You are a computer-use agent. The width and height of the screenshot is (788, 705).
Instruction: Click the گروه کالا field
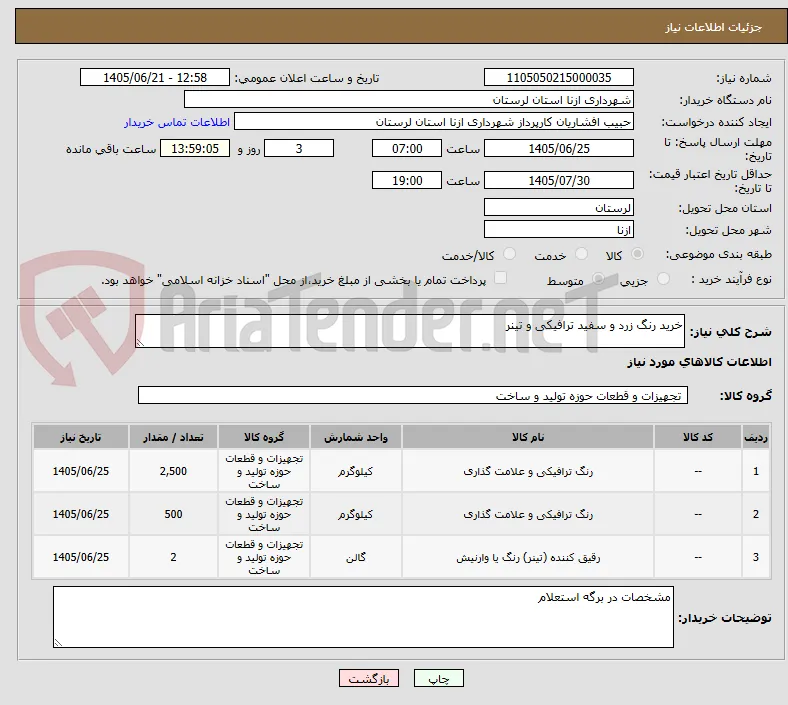click(413, 395)
